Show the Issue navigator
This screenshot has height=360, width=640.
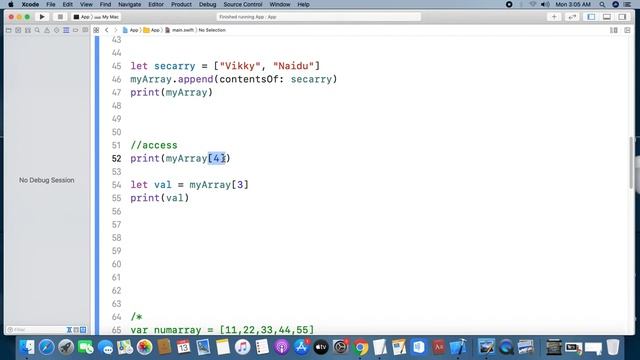[47, 30]
